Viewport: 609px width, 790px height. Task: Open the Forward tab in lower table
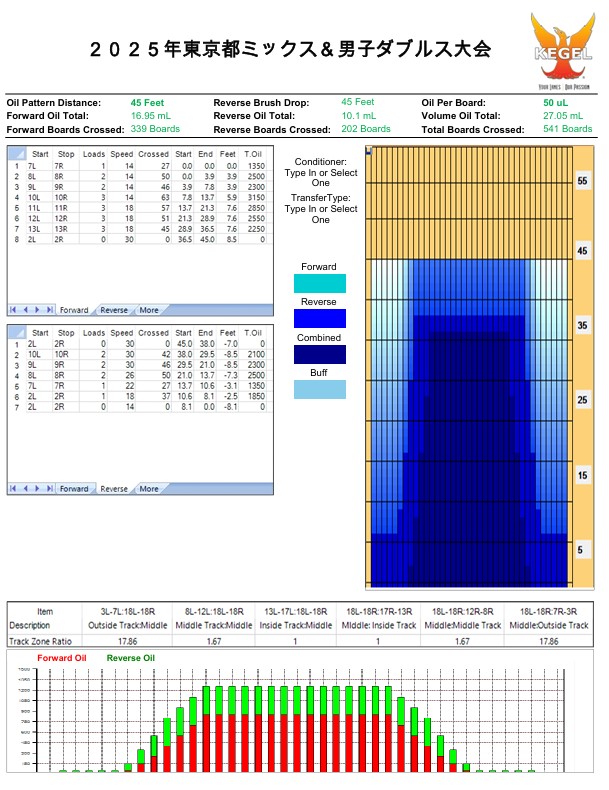(x=74, y=489)
